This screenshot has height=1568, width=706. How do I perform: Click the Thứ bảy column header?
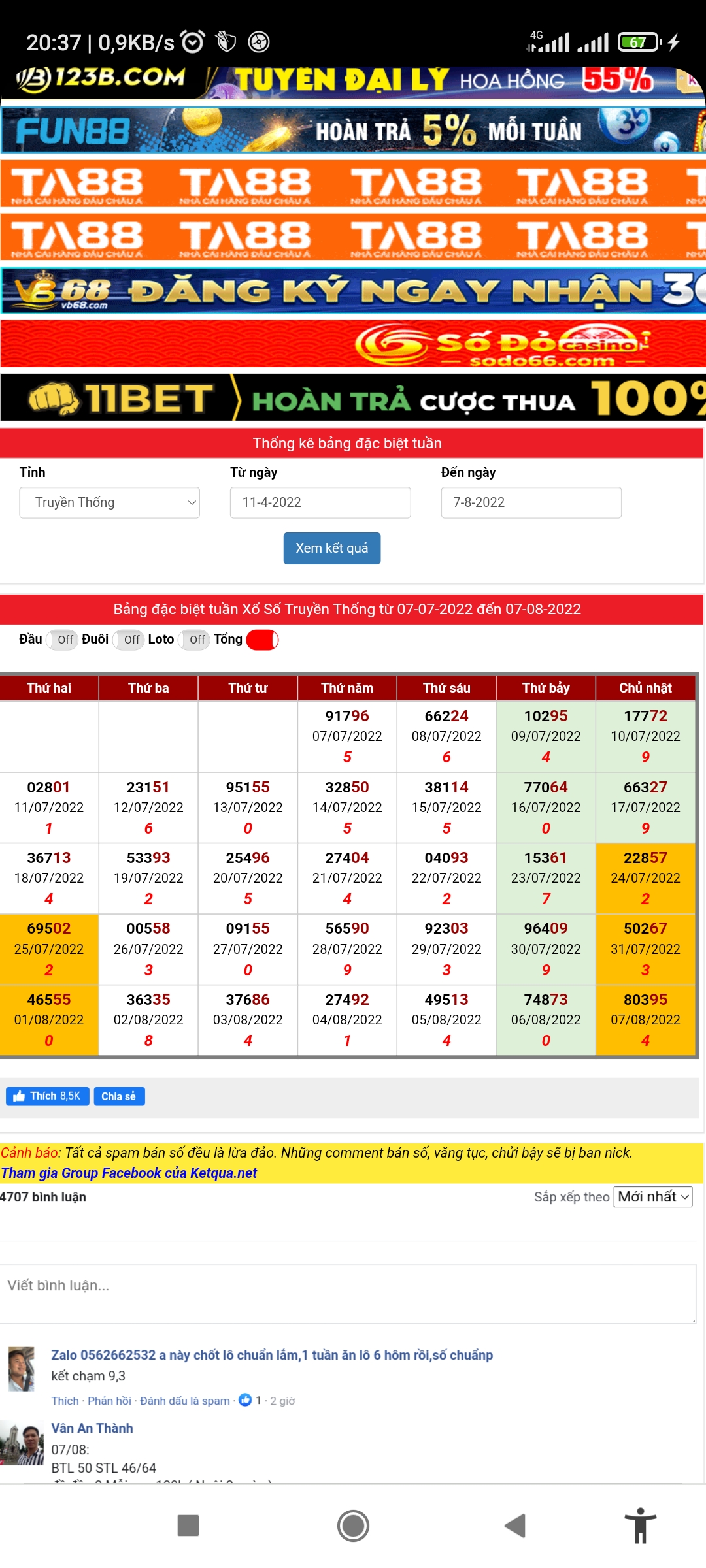546,688
